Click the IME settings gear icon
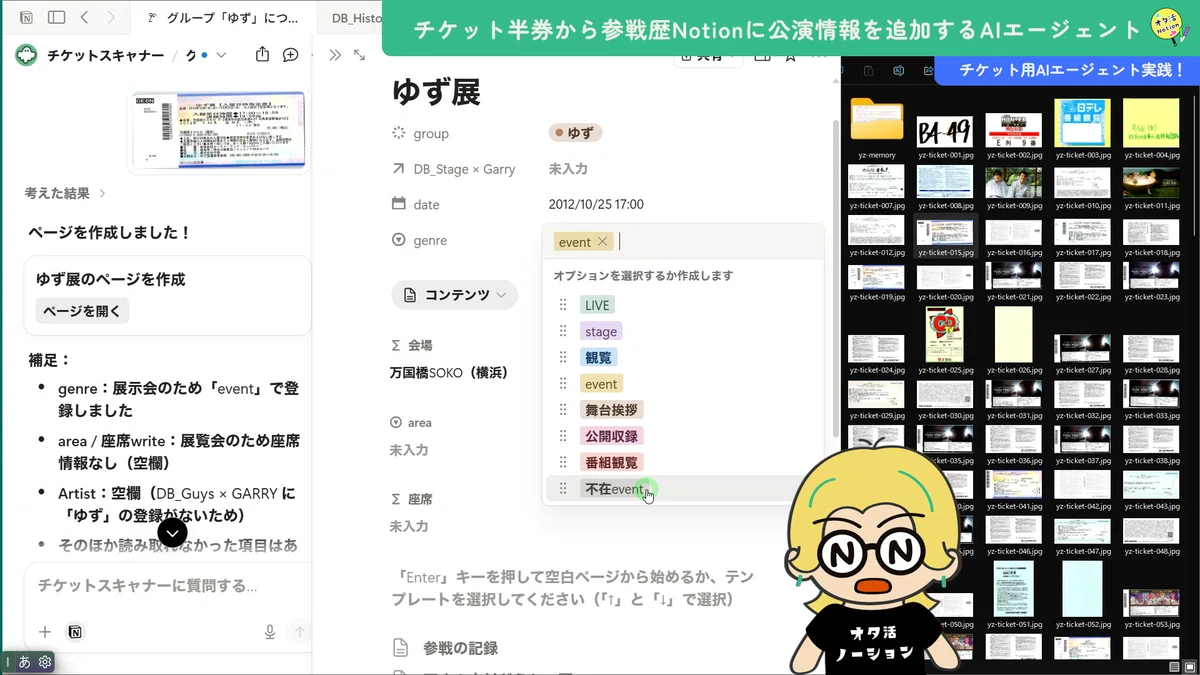 click(45, 662)
